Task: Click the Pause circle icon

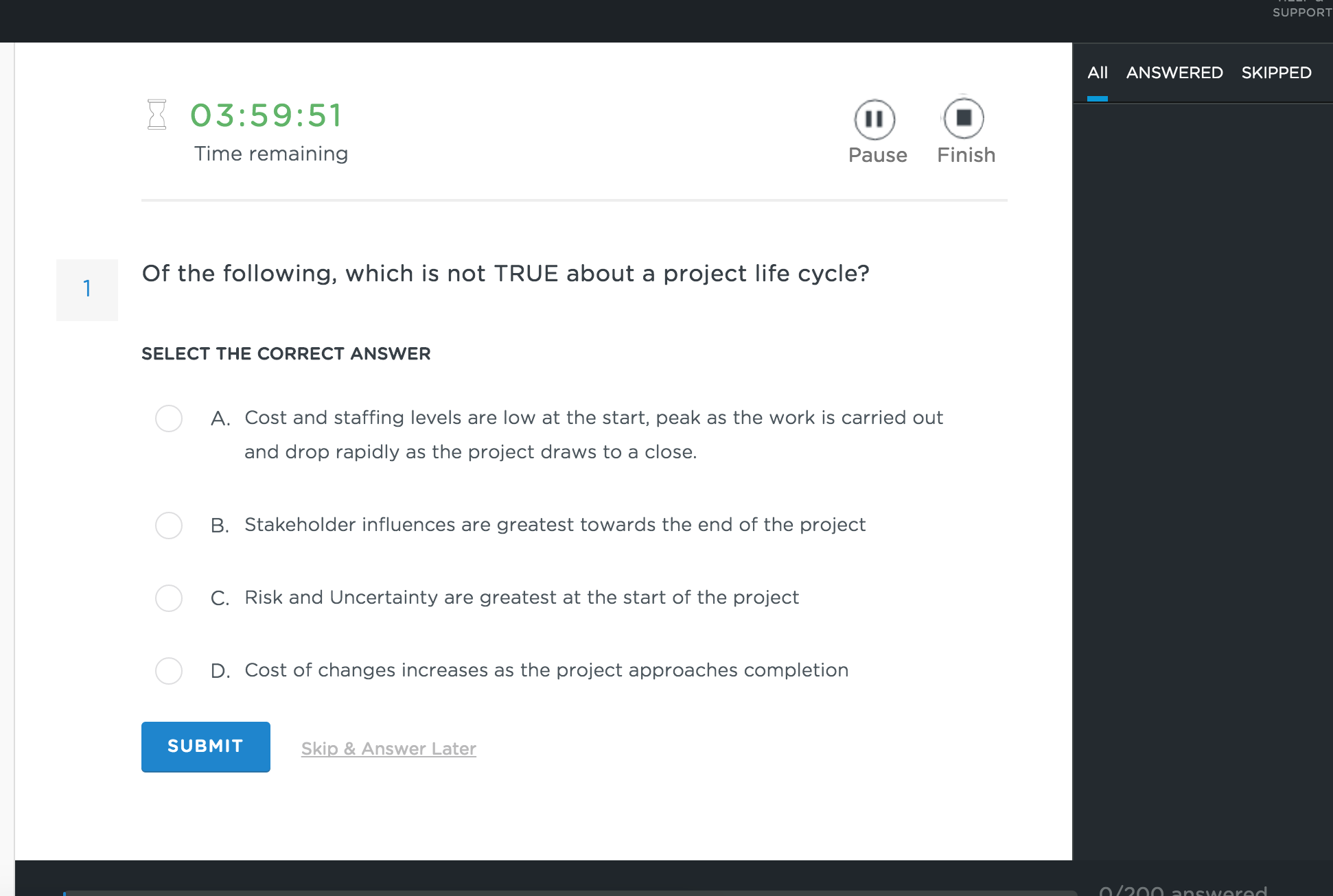Action: click(x=874, y=119)
